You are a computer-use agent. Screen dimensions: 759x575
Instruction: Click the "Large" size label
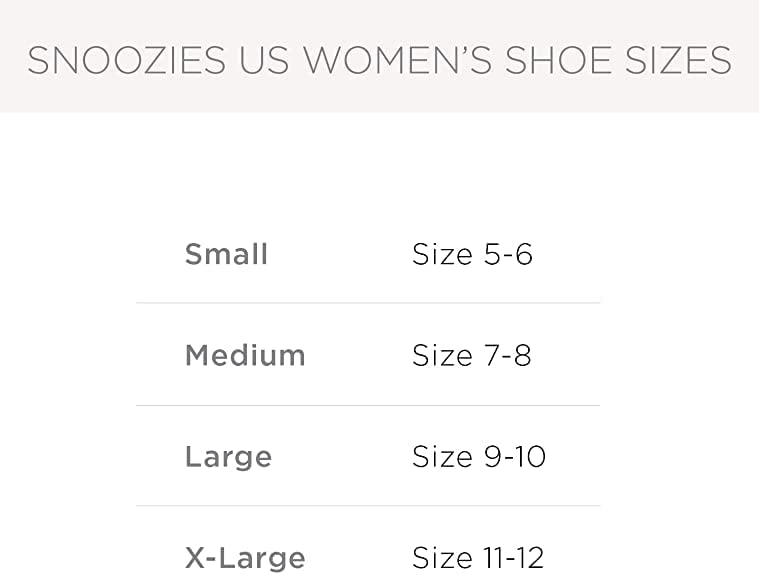tap(228, 457)
